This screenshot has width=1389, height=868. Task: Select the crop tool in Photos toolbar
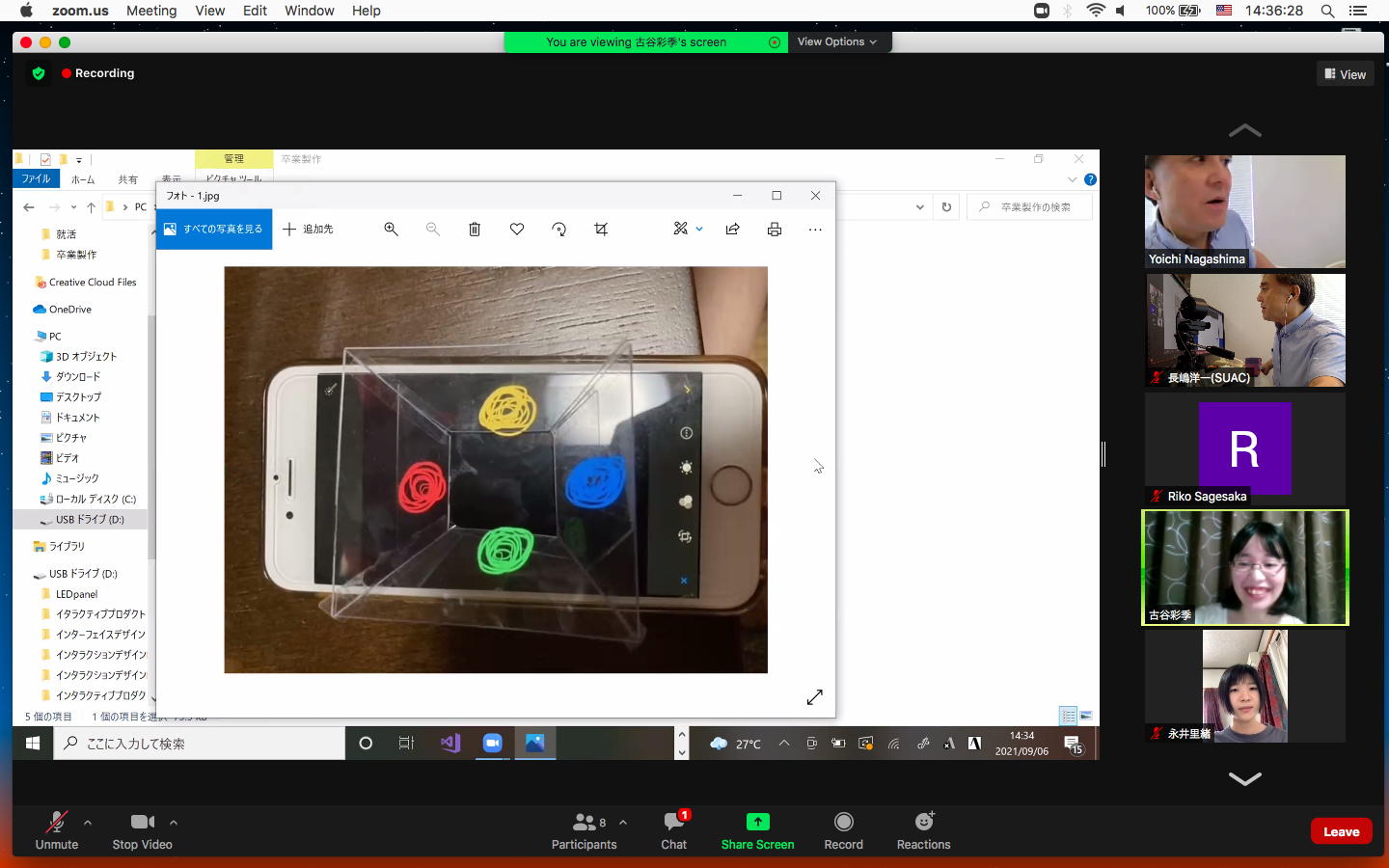pos(601,230)
